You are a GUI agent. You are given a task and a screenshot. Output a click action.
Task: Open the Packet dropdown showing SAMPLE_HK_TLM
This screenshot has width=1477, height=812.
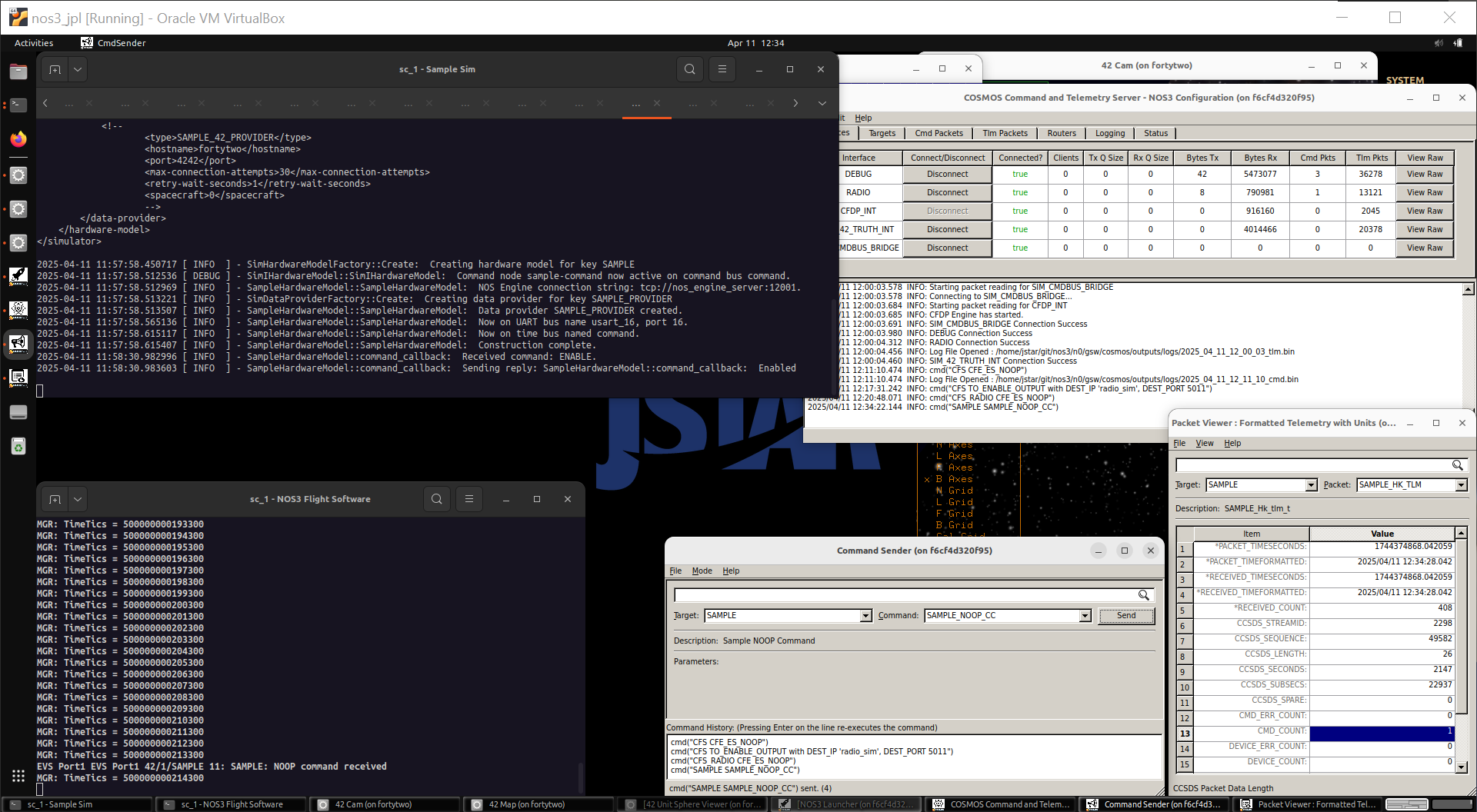(x=1462, y=485)
